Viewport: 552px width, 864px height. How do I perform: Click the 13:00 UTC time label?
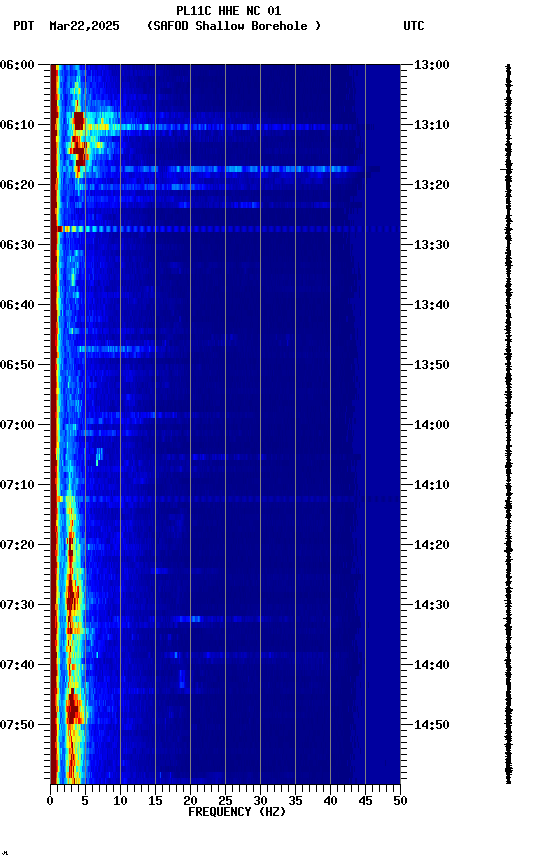click(x=432, y=65)
